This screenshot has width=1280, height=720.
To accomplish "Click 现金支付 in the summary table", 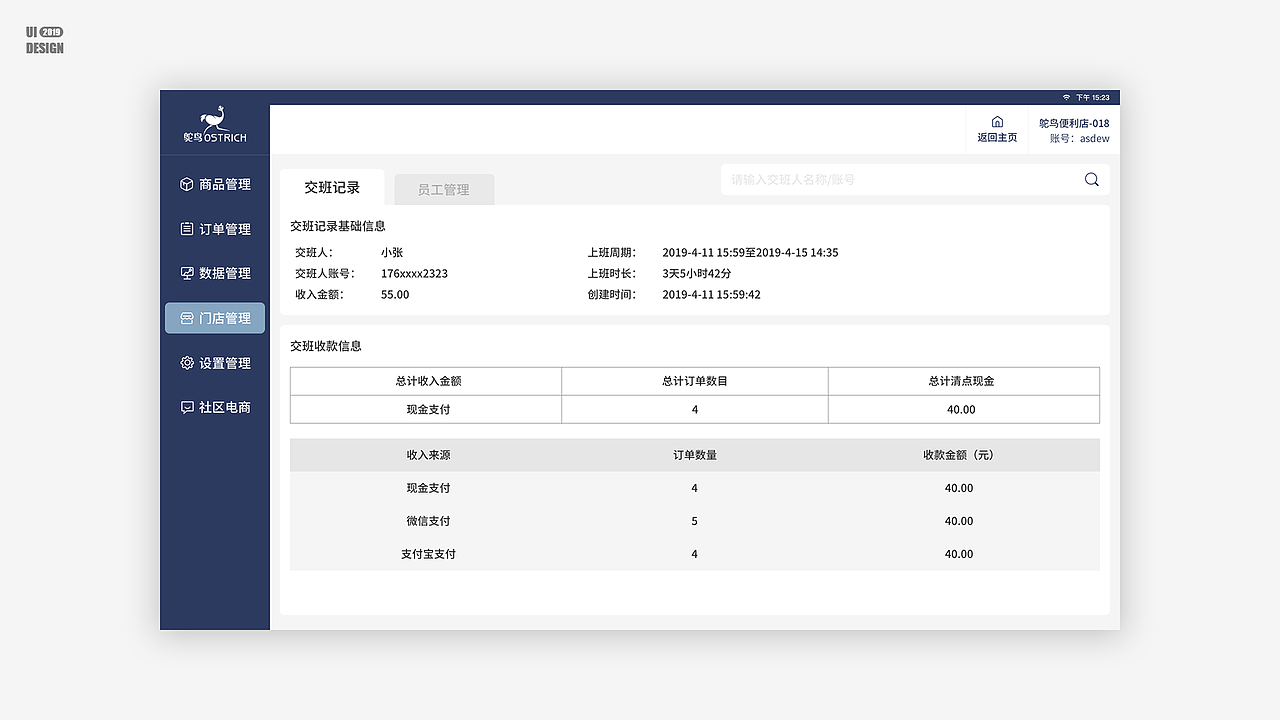I will point(428,410).
